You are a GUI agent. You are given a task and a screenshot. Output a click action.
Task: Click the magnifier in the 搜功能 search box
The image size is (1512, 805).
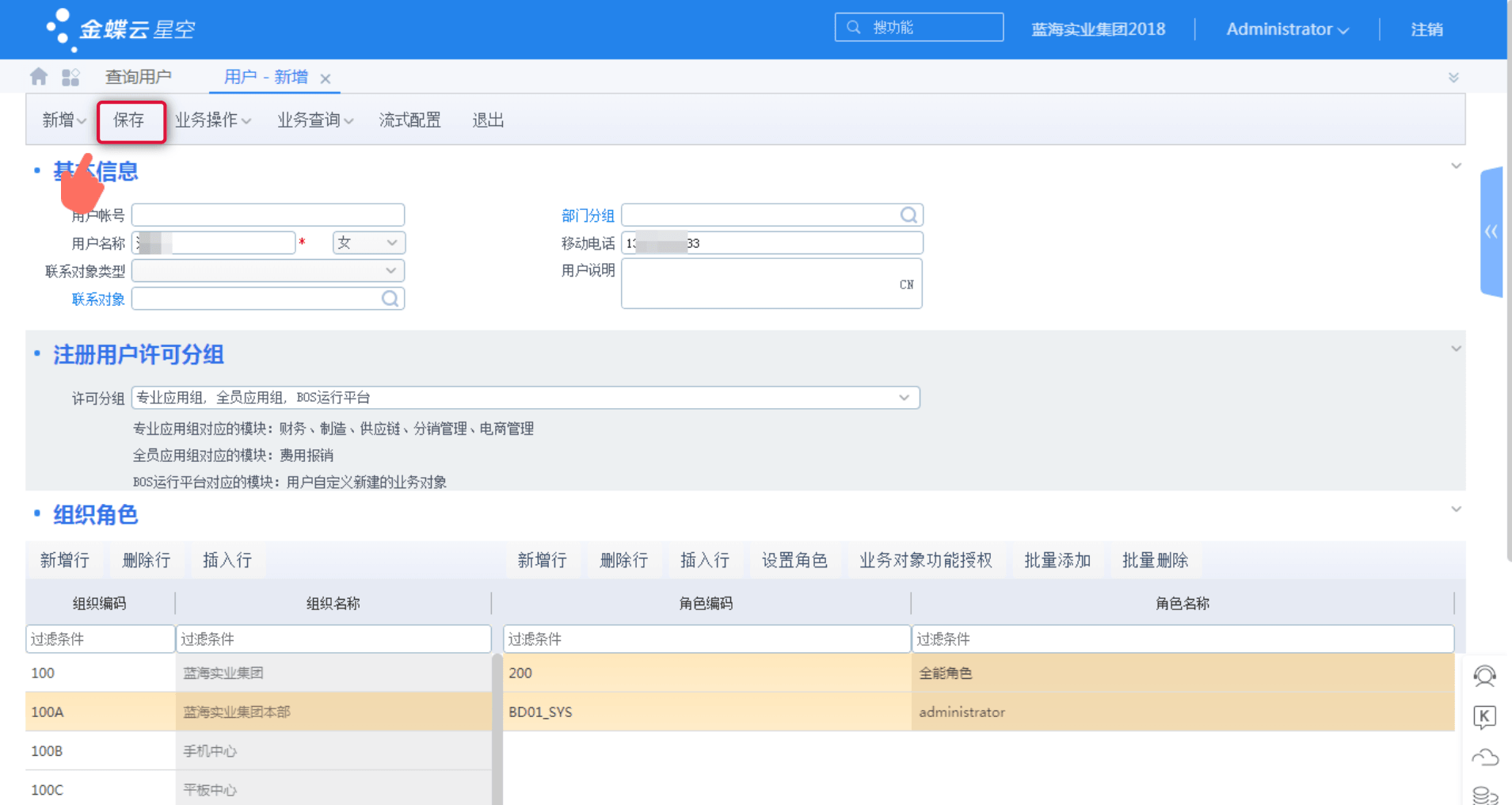pos(854,26)
